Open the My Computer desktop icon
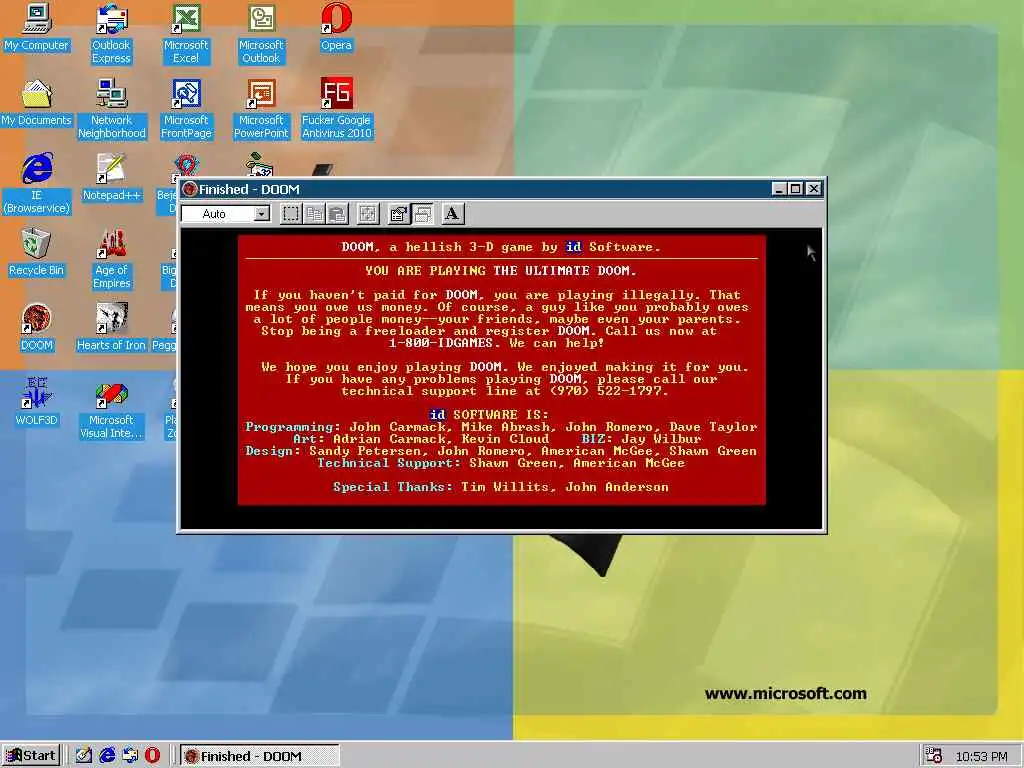The width and height of the screenshot is (1024, 768). (37, 29)
